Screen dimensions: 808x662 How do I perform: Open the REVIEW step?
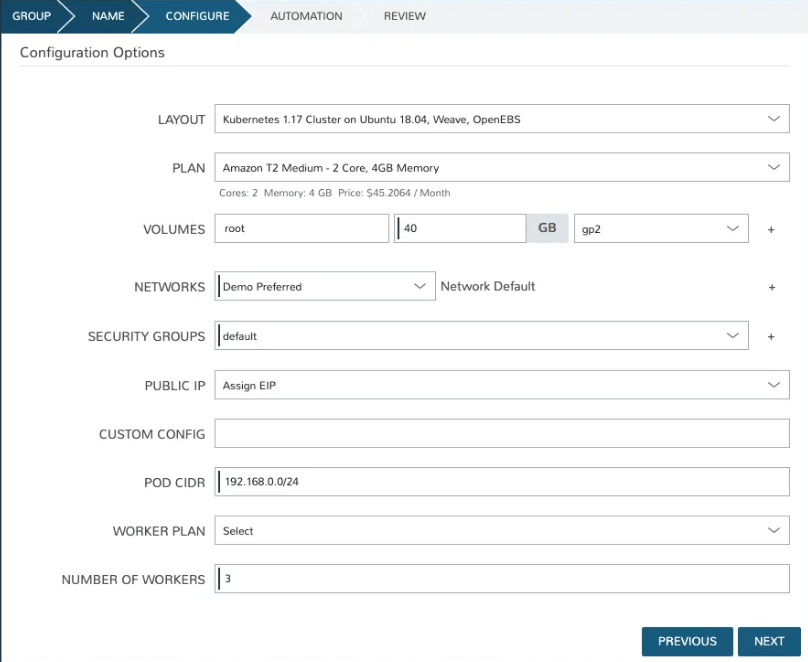tap(403, 16)
